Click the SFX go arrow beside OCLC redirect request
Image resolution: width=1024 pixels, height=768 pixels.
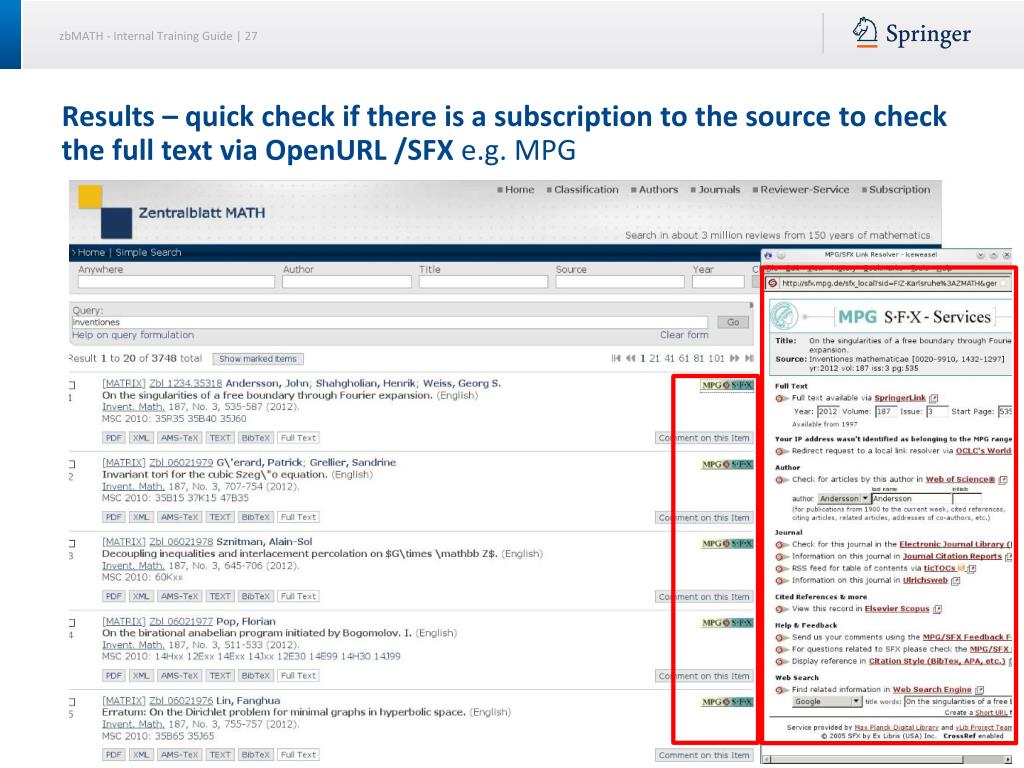[x=781, y=451]
